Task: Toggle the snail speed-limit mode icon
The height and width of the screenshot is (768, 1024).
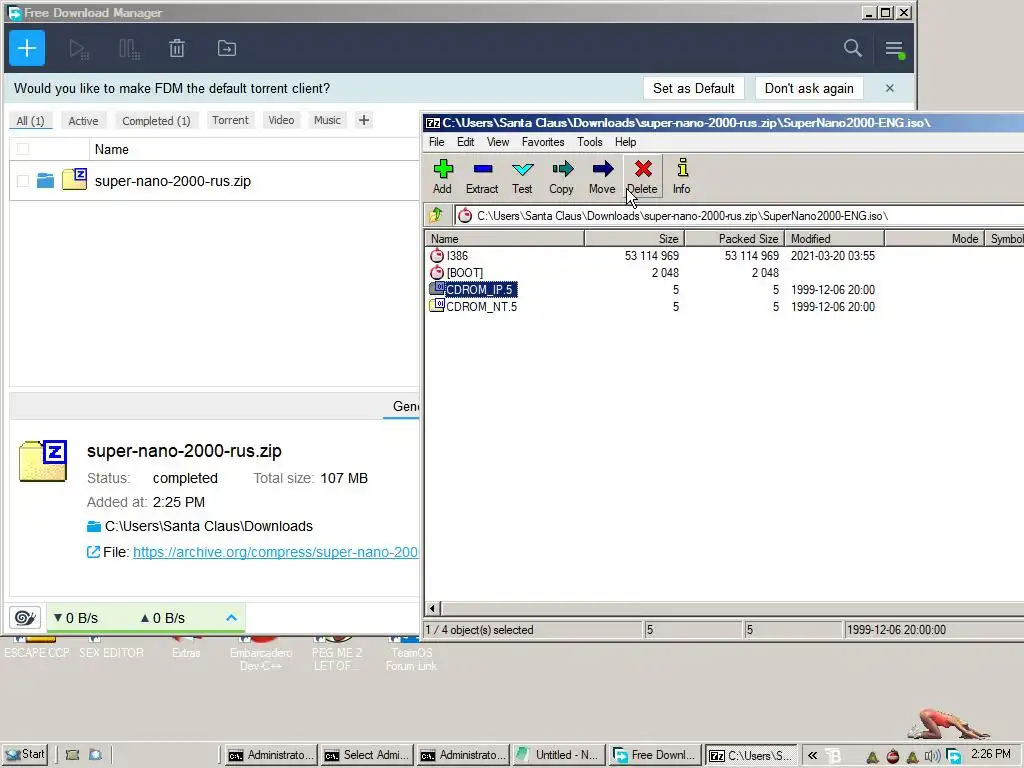Action: [x=25, y=617]
